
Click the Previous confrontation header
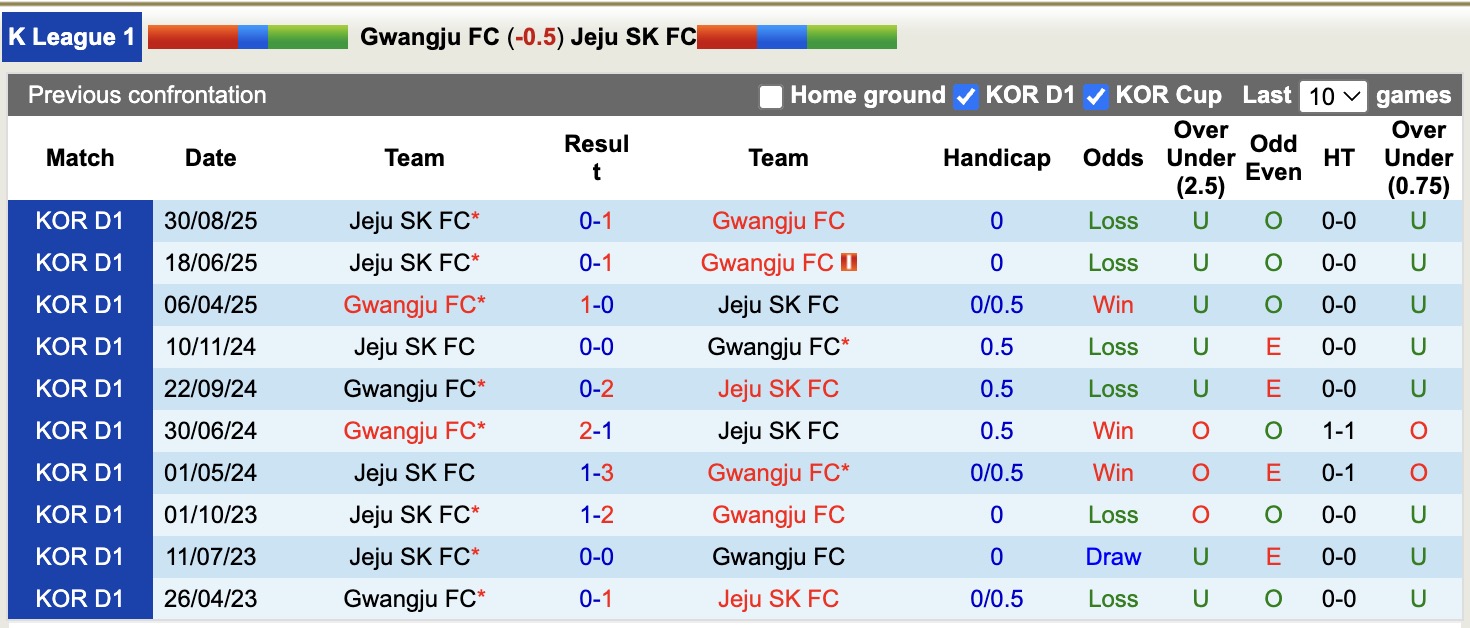(x=145, y=95)
